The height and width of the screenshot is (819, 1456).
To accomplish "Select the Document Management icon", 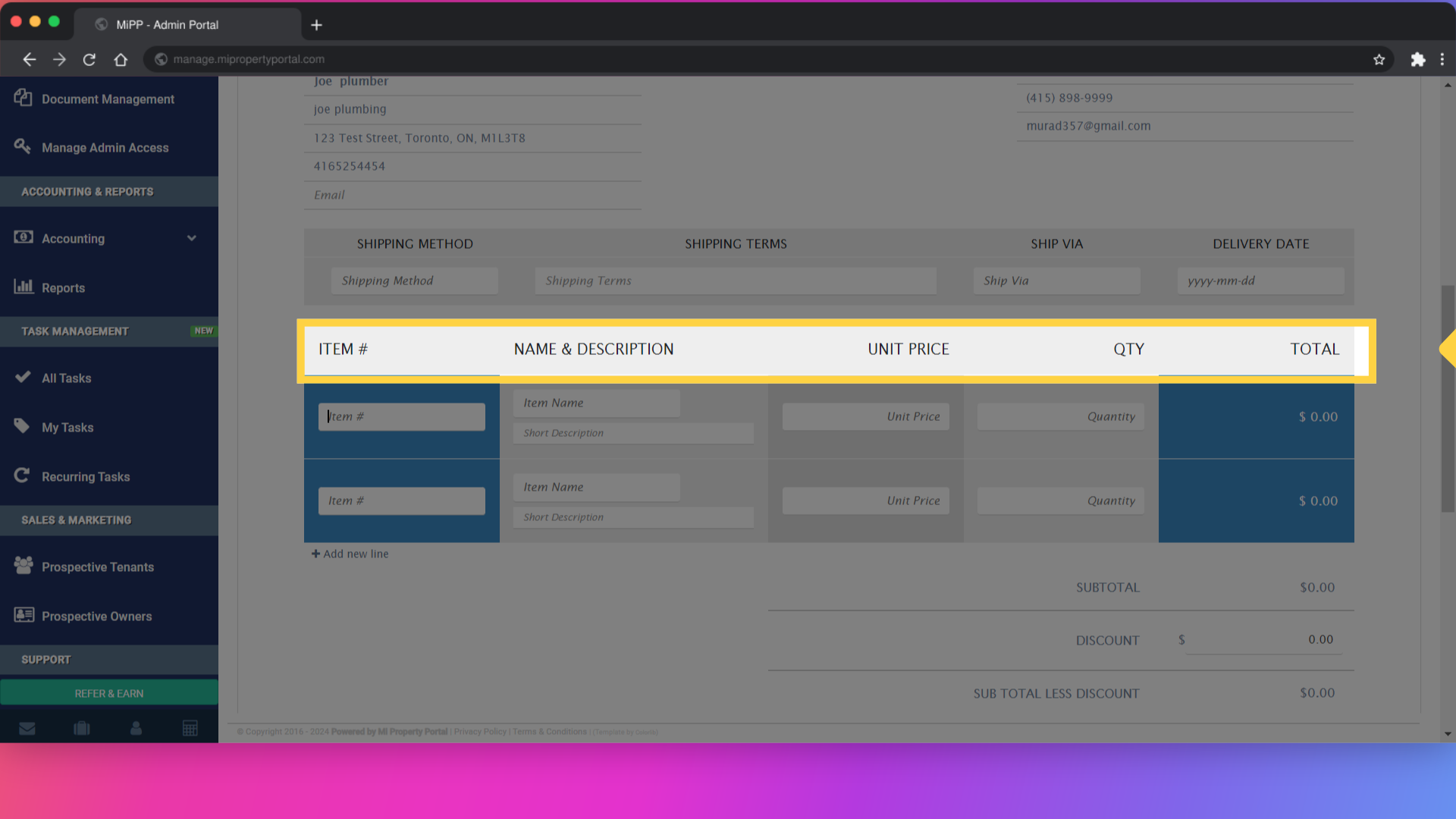I will click(23, 99).
